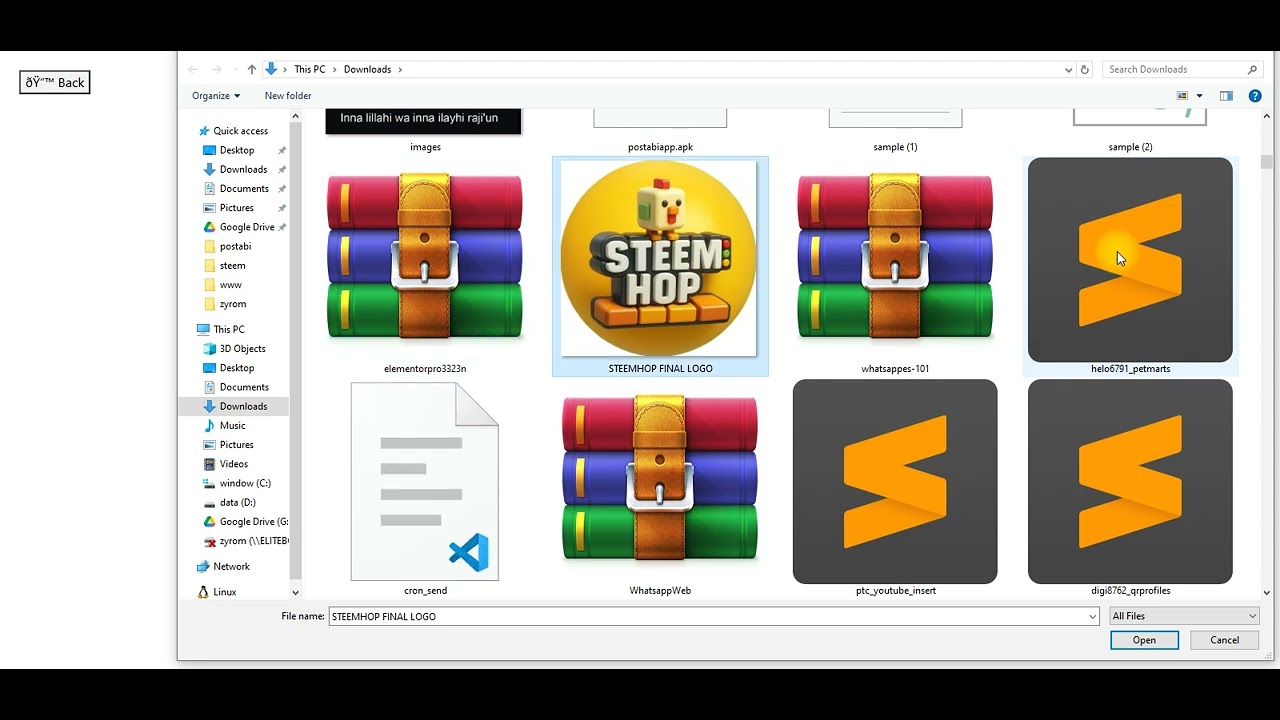Select the STEEMHOP FINAL LOGO image
The width and height of the screenshot is (1280, 720).
[x=660, y=266]
